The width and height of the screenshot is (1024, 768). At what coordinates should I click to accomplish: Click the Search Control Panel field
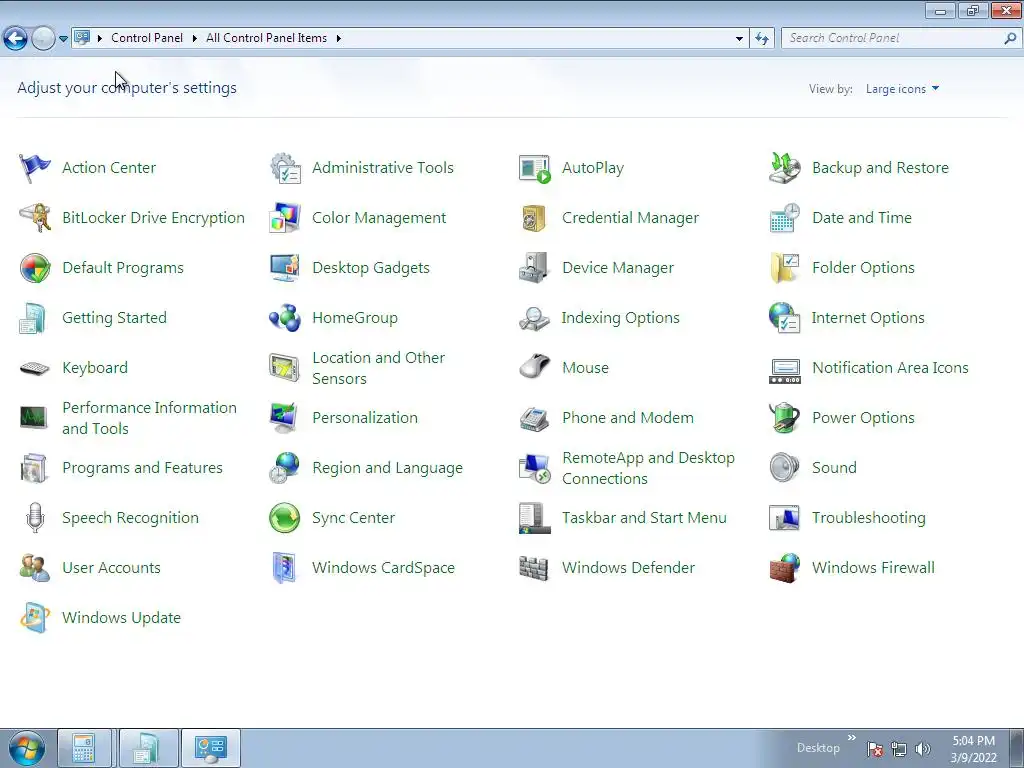tap(893, 39)
